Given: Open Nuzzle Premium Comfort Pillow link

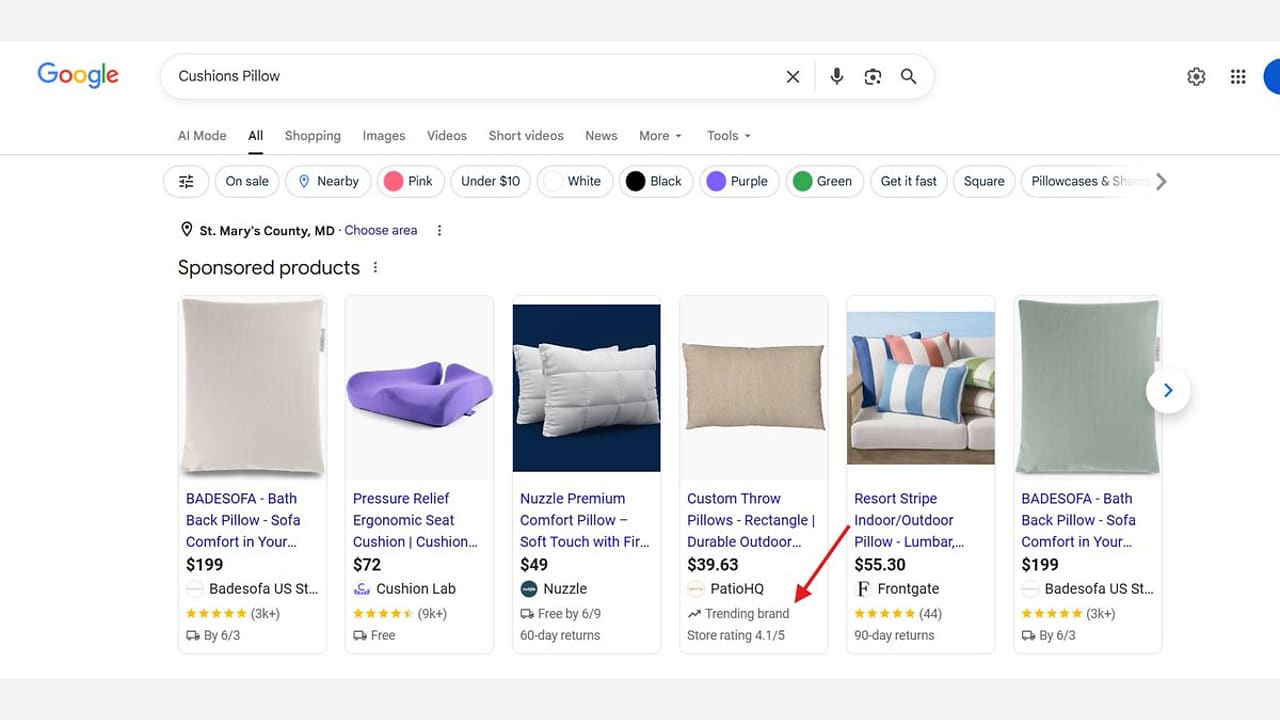Looking at the screenshot, I should click(584, 520).
